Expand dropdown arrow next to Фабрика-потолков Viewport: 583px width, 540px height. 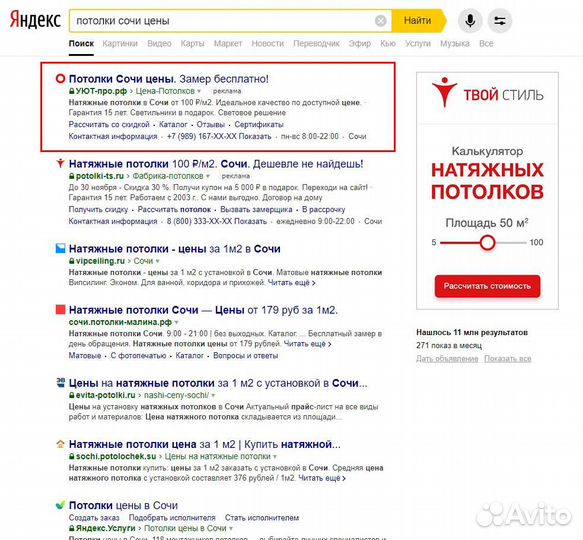point(208,176)
